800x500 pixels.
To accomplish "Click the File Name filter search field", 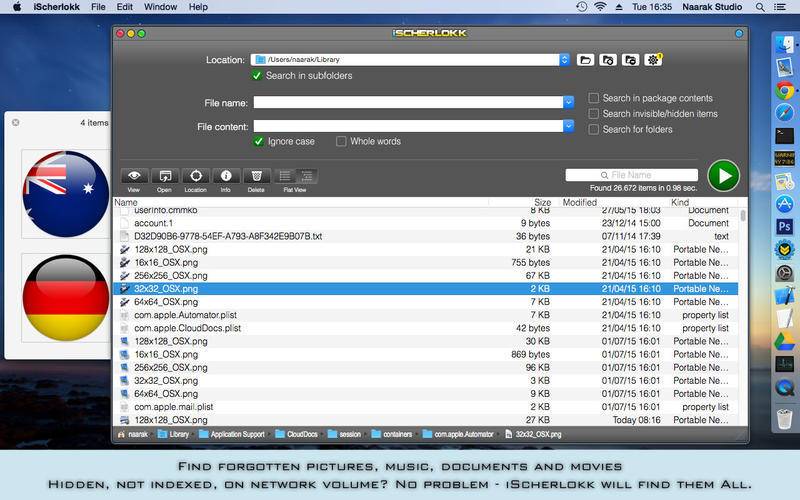I will tap(632, 175).
